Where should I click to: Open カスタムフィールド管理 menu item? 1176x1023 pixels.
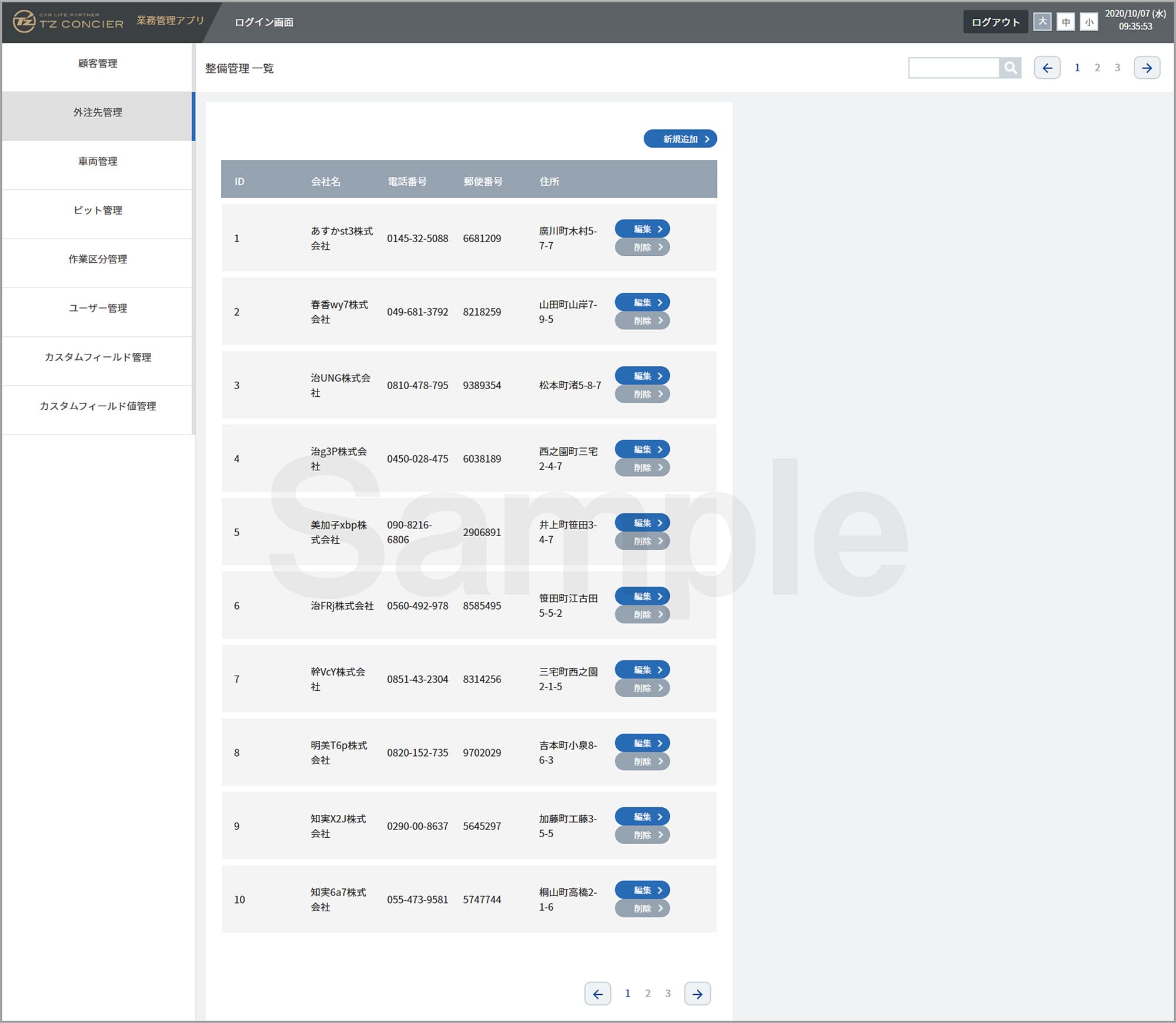98,357
